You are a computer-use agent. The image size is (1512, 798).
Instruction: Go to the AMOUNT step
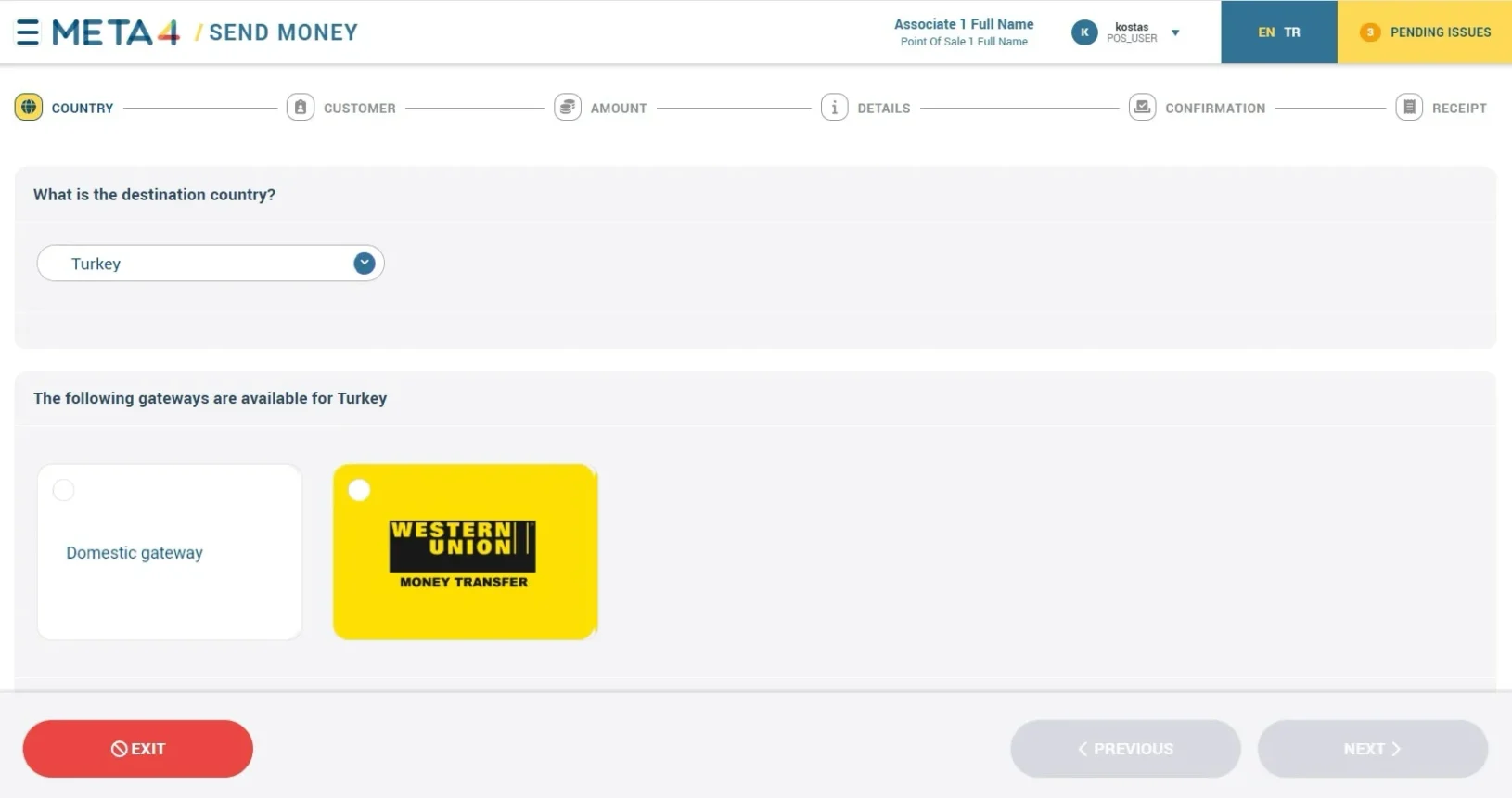coord(619,109)
